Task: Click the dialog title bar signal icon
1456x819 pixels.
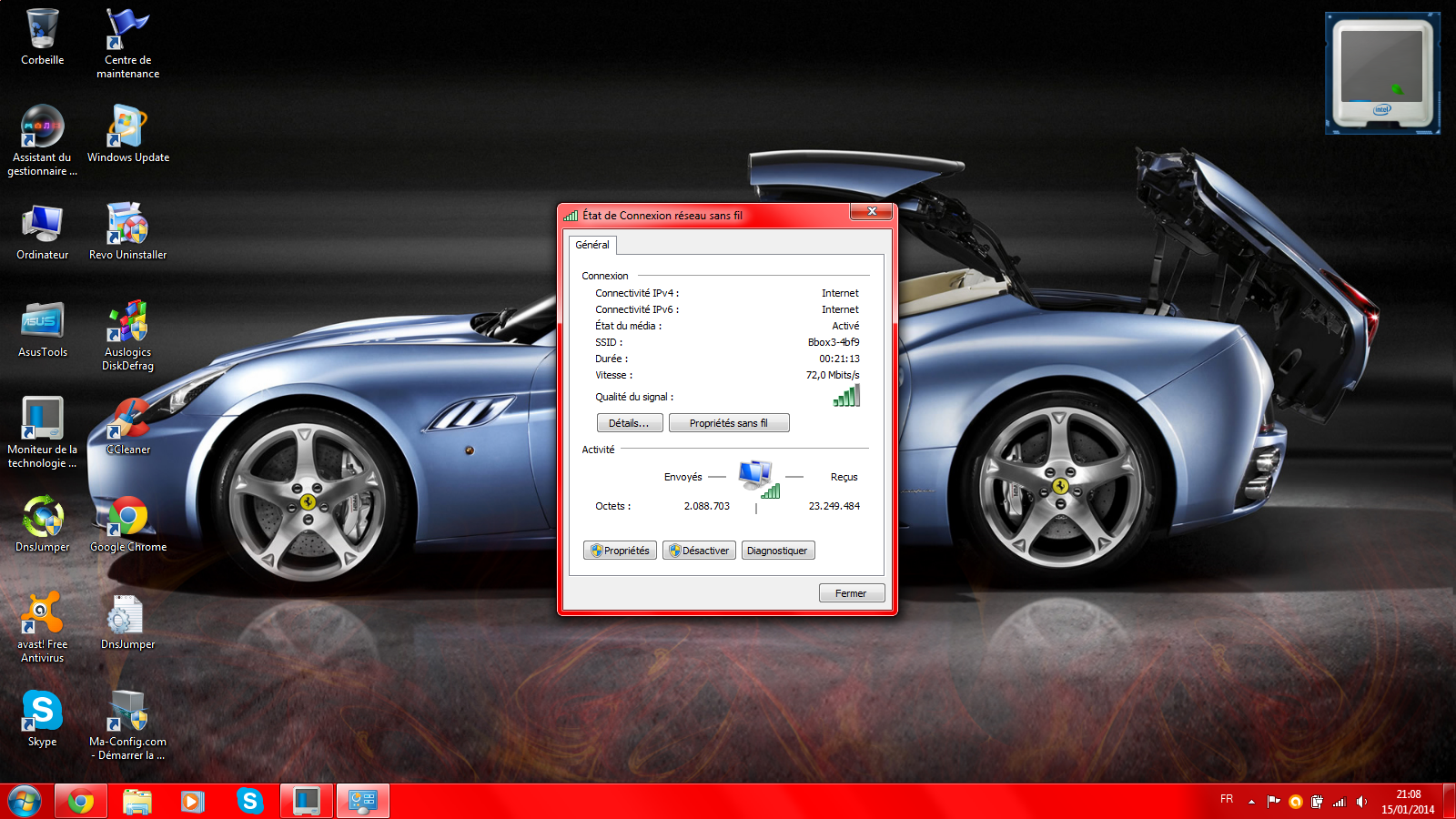Action: pos(571,216)
